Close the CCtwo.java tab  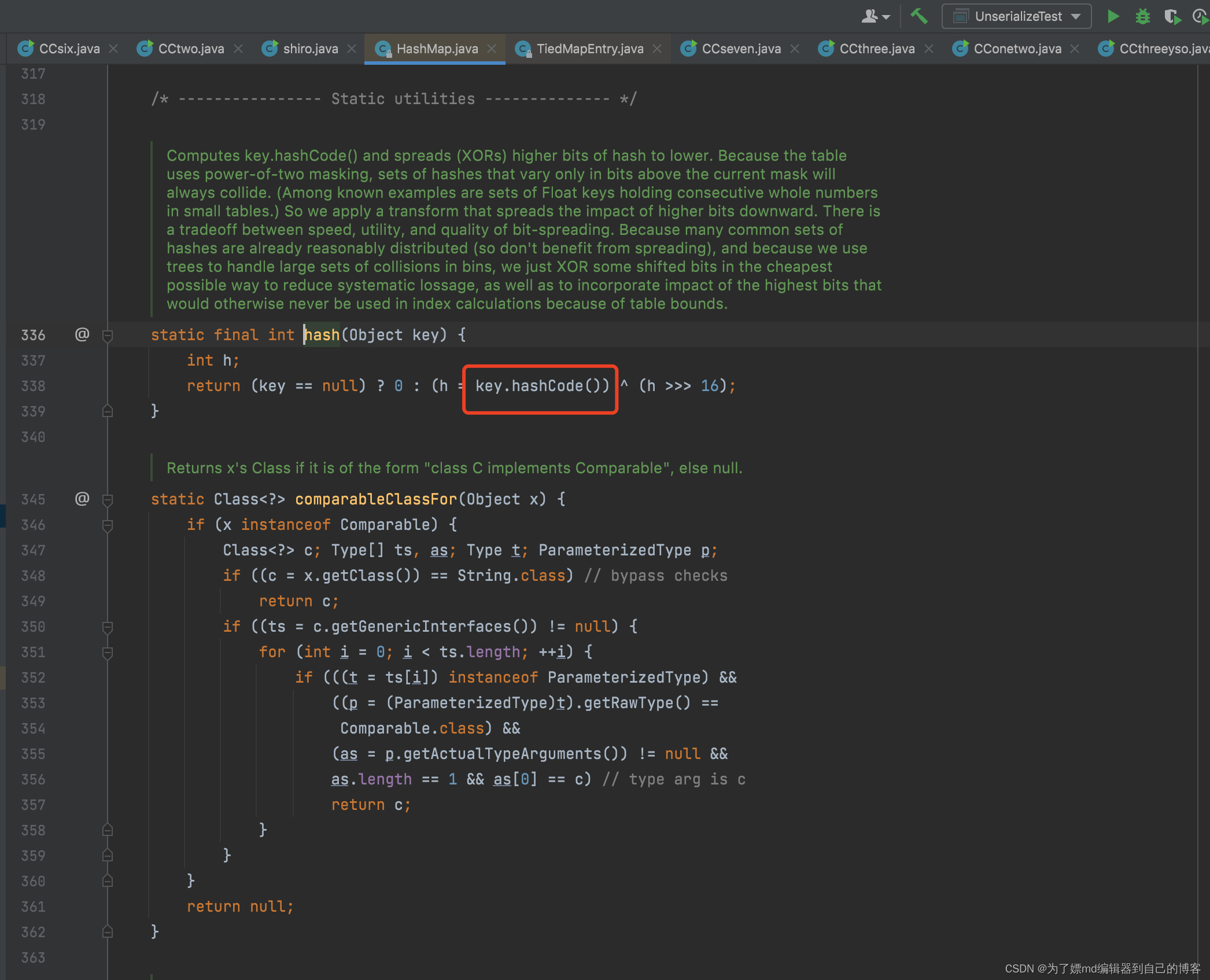pyautogui.click(x=238, y=49)
